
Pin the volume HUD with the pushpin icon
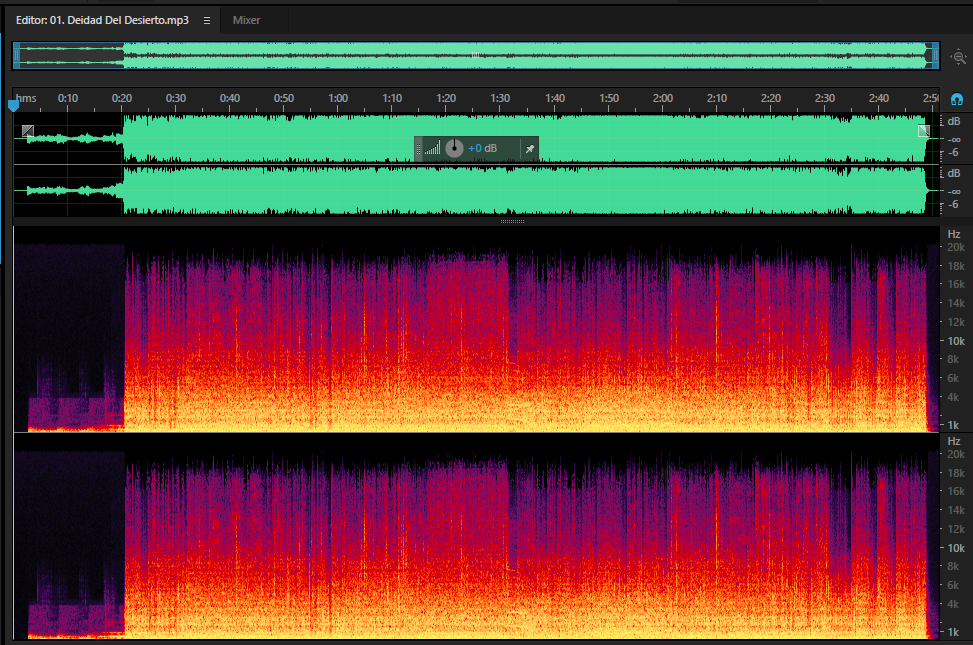(x=529, y=148)
